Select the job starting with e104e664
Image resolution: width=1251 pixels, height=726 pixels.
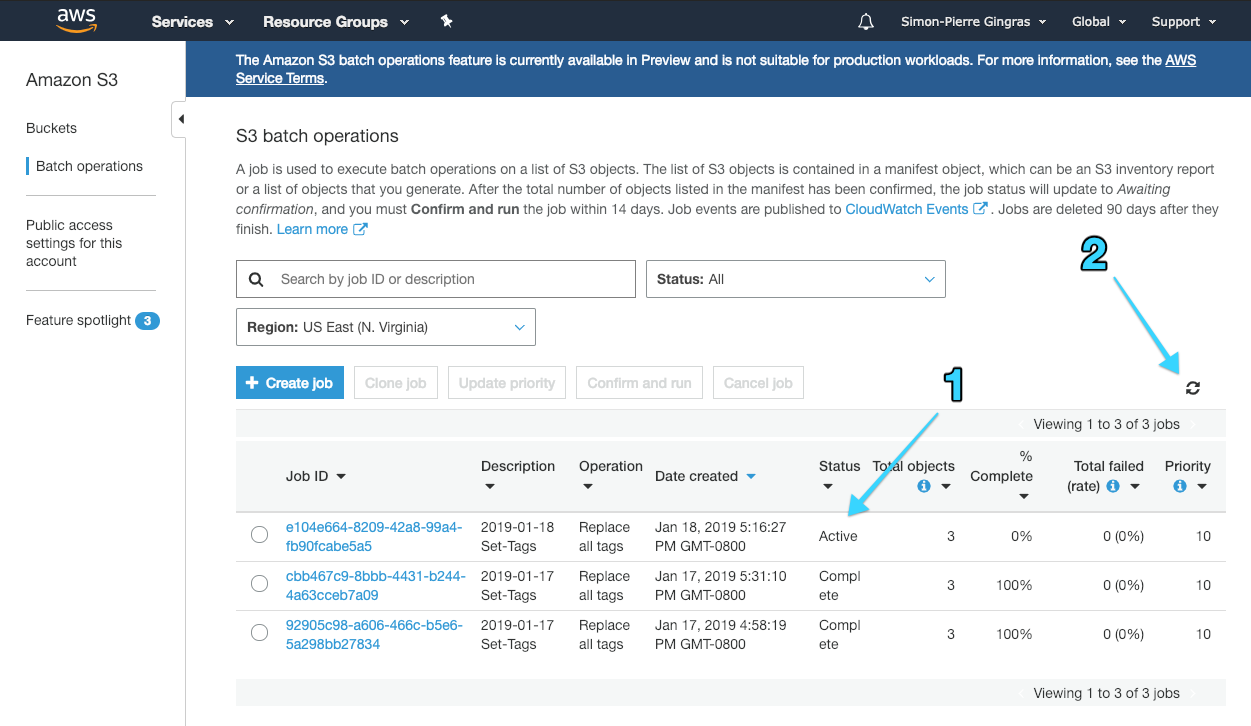point(260,535)
